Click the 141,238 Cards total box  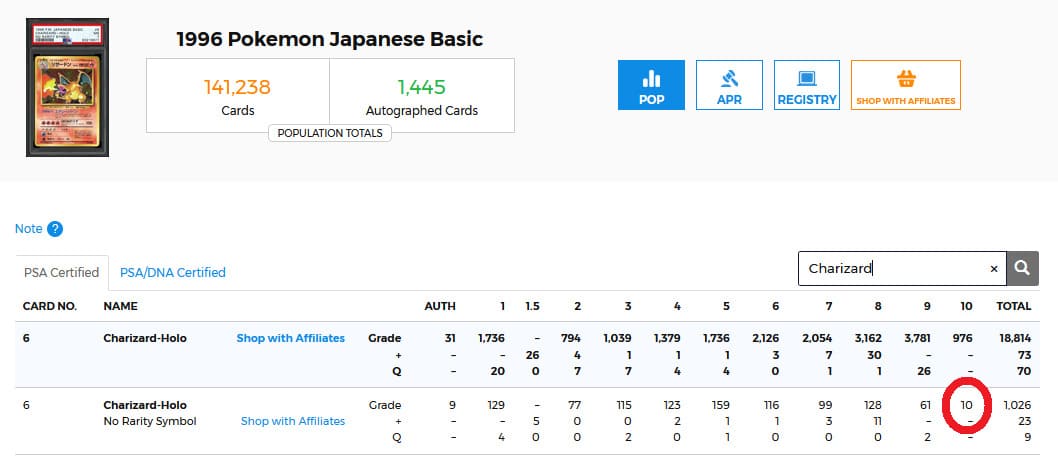(237, 96)
